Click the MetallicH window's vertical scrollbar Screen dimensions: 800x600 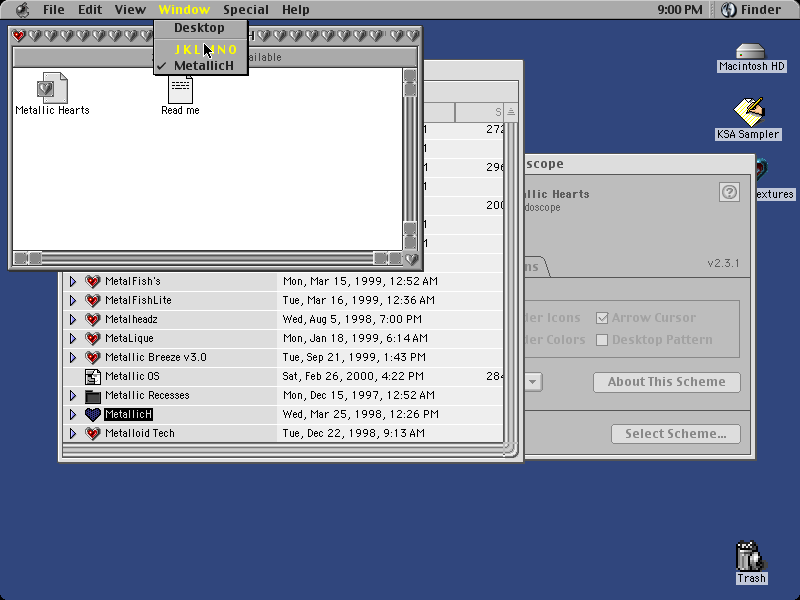tap(410, 159)
